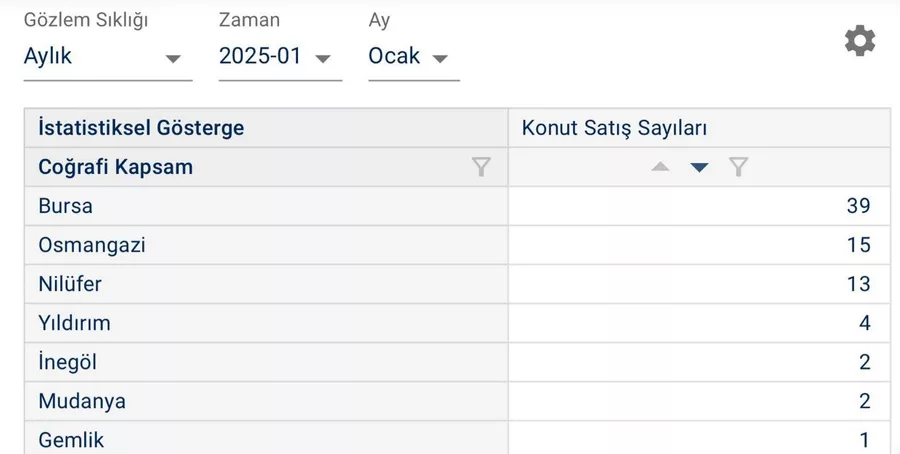Filter the Konut Satış Sayıları column
This screenshot has width=900, height=454.
[739, 167]
